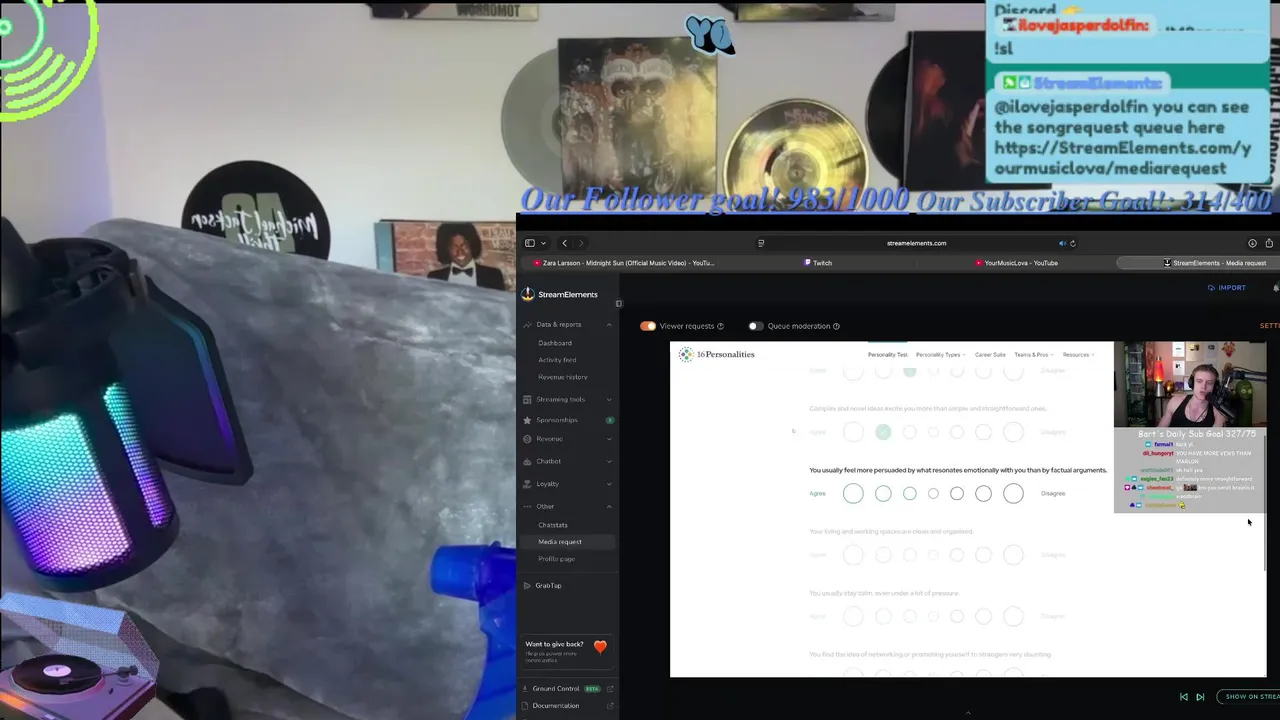Turn off the Viewer requests toggle
Screen dimensions: 1280x720
(x=648, y=326)
